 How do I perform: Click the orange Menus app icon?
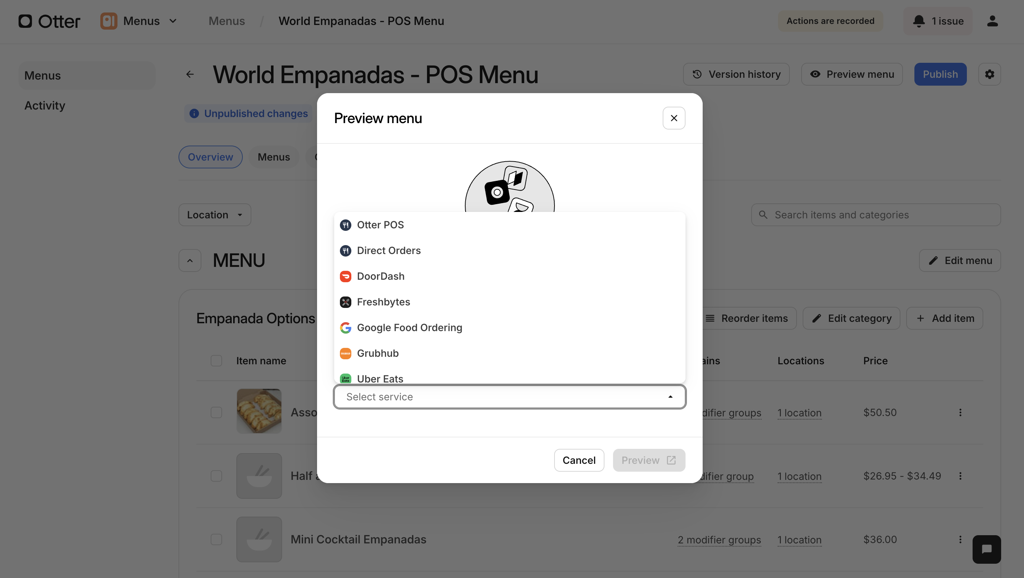pyautogui.click(x=108, y=21)
